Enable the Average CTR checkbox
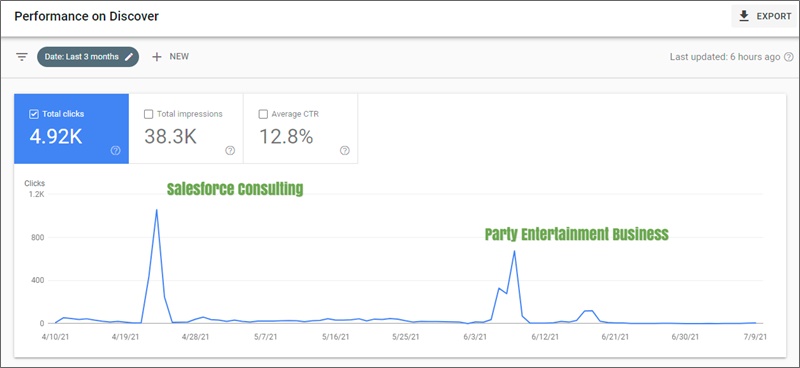Screen dimensions: 800x368 pos(263,114)
